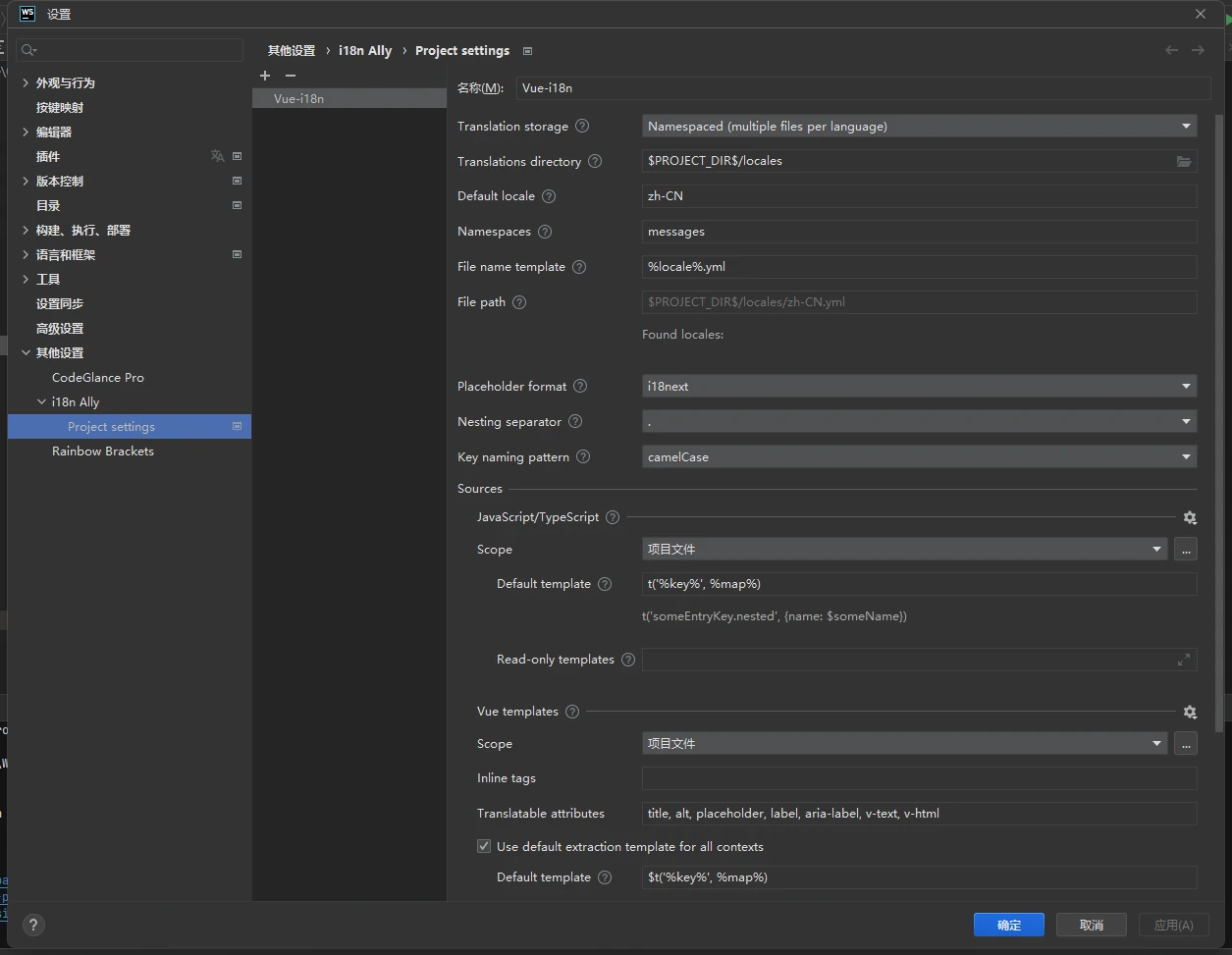
Task: Click the Default locale input field
Action: pyautogui.click(x=919, y=196)
